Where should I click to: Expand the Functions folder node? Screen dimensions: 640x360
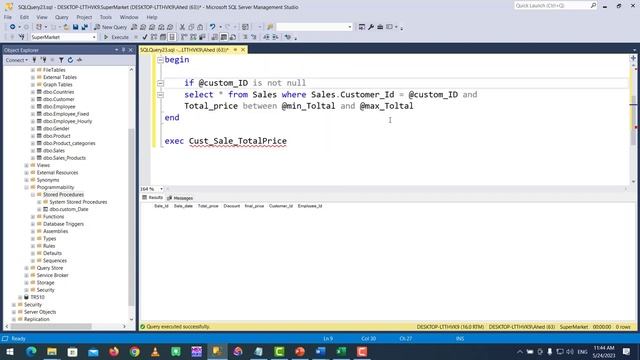[x=33, y=217]
